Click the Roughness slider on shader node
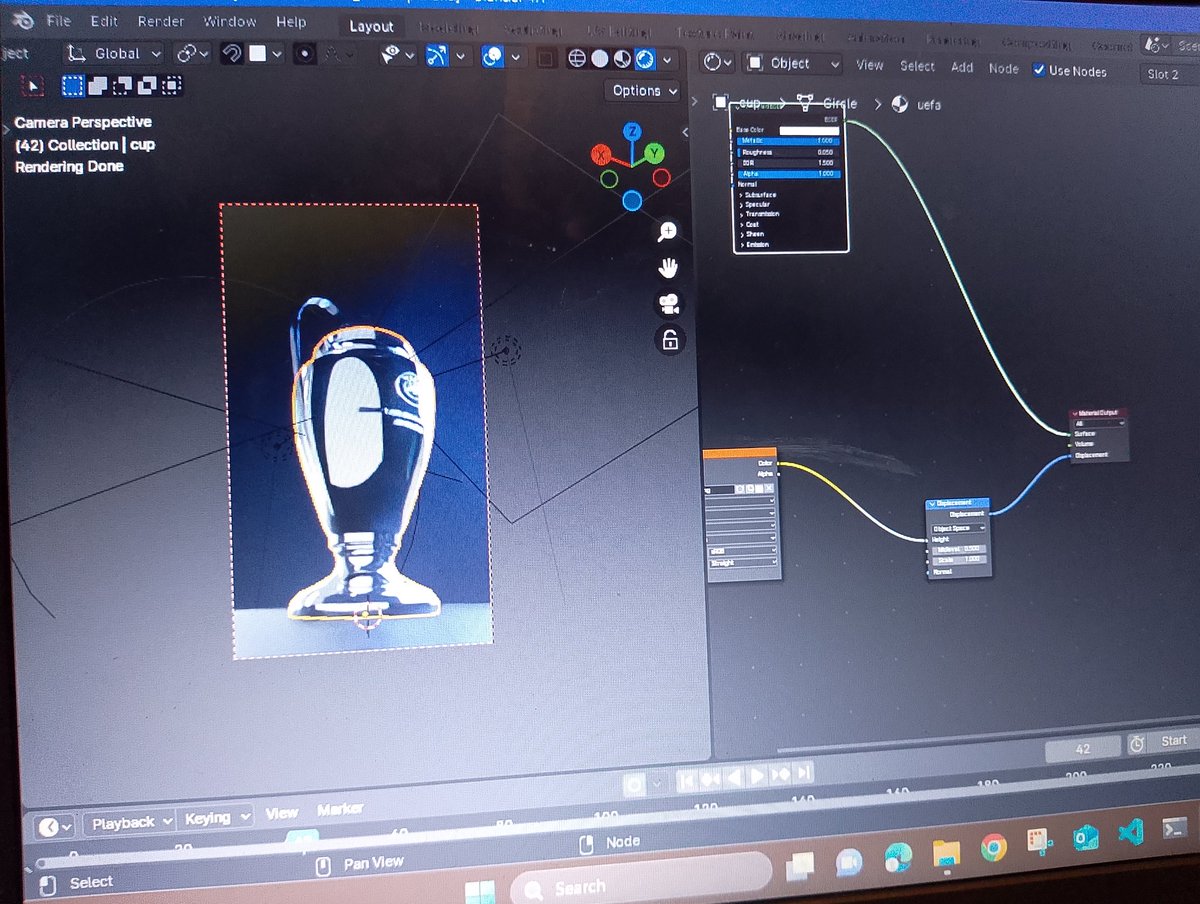The height and width of the screenshot is (904, 1200). pos(788,152)
